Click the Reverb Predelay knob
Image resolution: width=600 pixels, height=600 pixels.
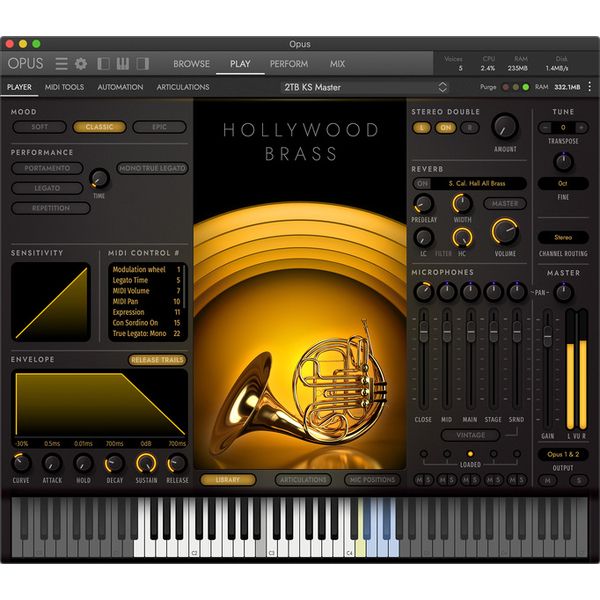point(423,204)
